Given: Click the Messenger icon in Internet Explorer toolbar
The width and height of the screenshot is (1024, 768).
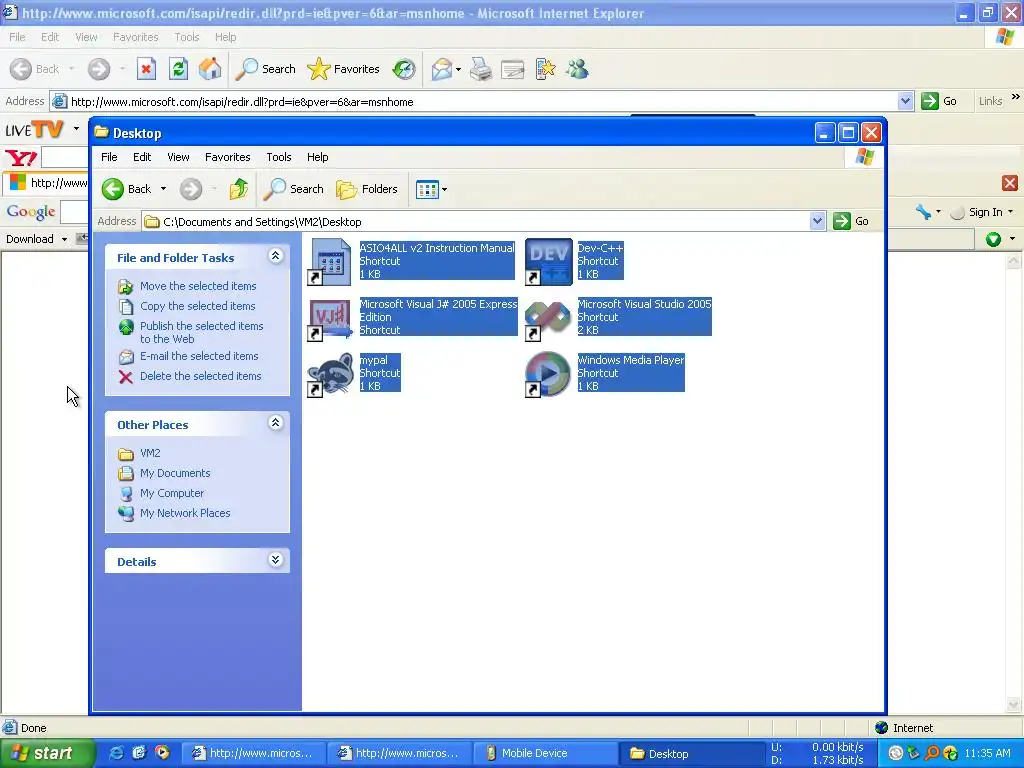Looking at the screenshot, I should point(577,69).
